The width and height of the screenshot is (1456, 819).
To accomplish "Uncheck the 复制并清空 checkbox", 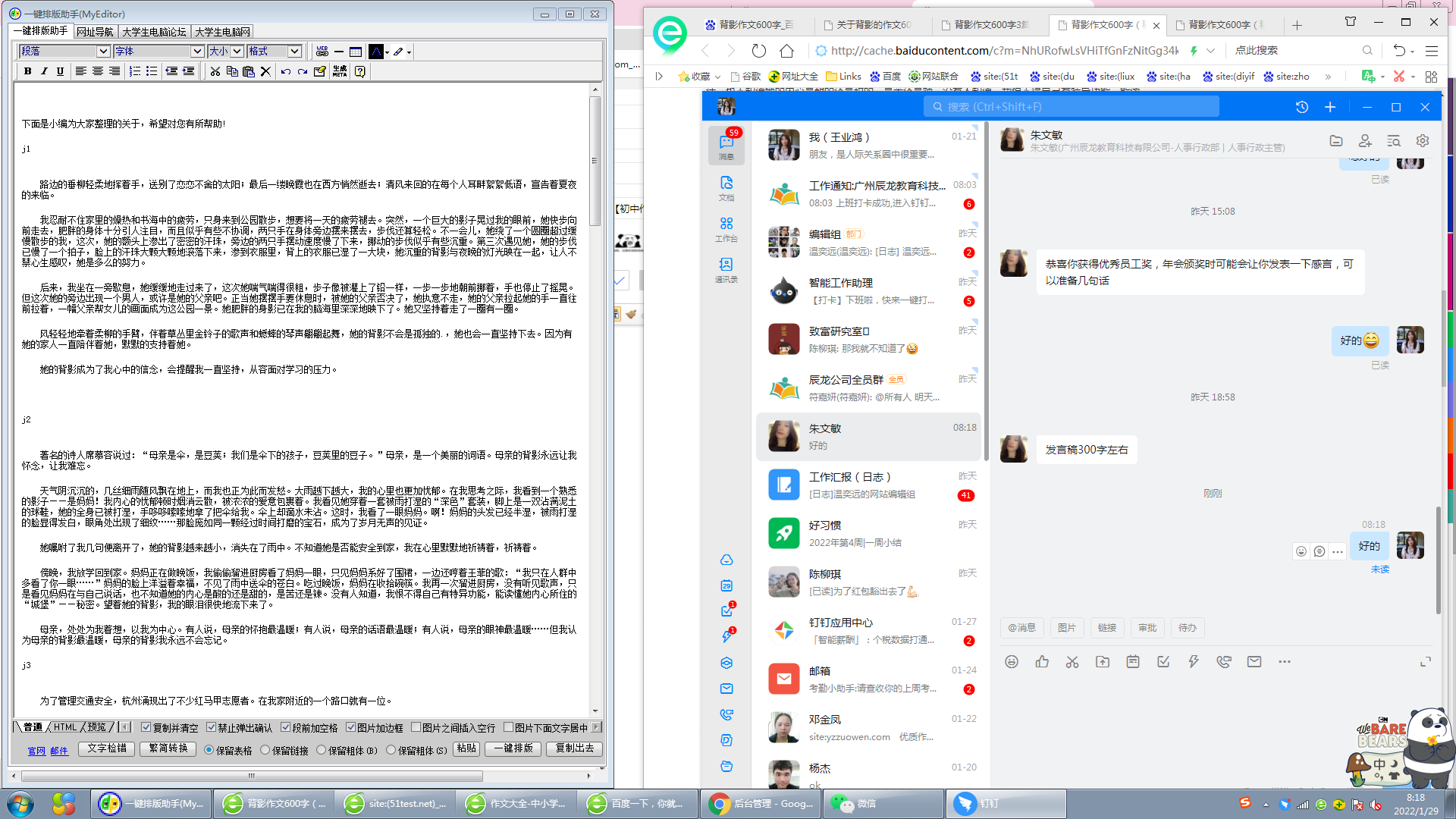I will 146,726.
